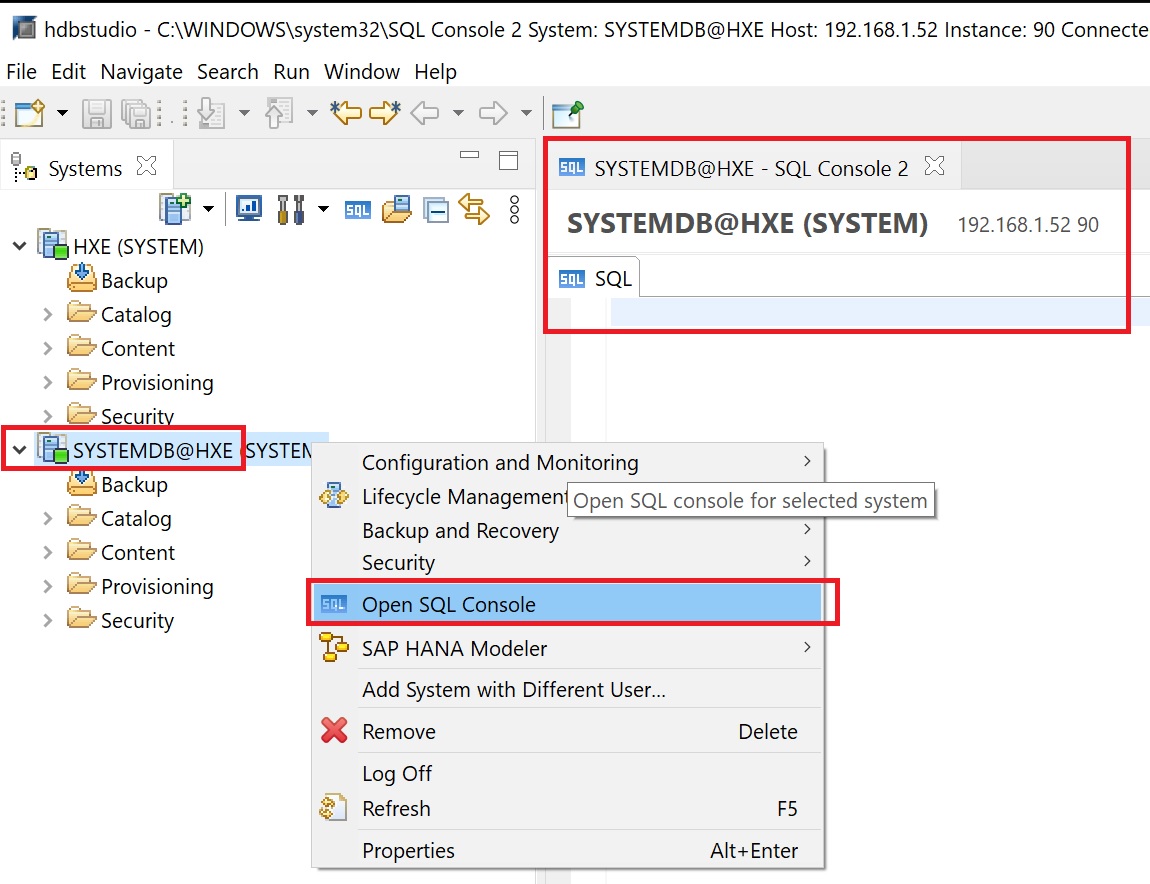Expand Provisioning folder under SYSTEMDB@HXE
The height and width of the screenshot is (884, 1150).
(48, 586)
